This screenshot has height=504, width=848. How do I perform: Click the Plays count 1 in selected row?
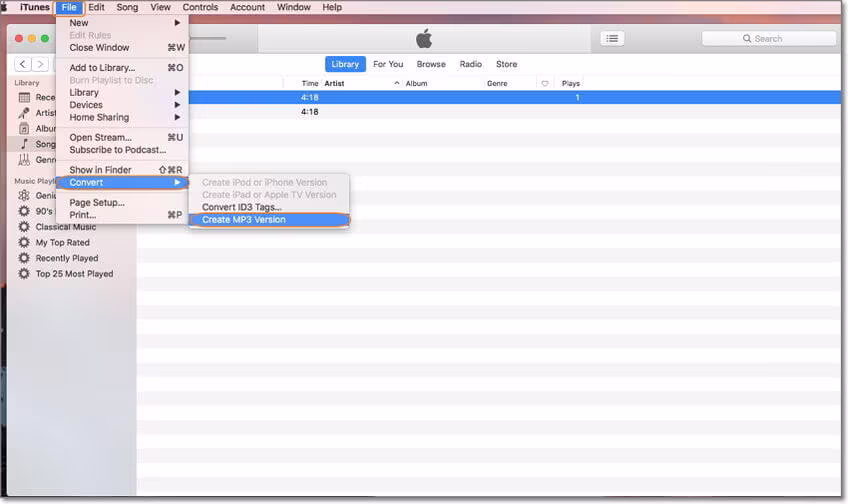coord(578,98)
